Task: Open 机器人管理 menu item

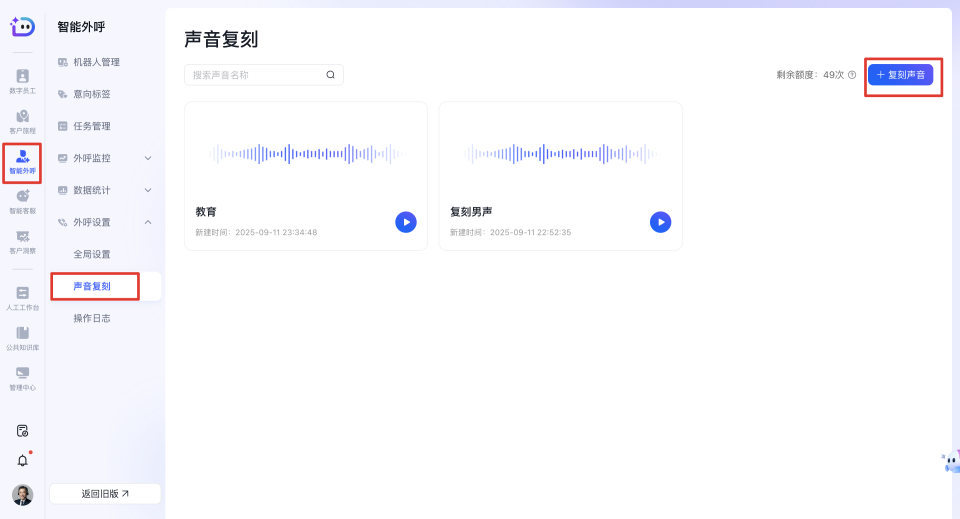Action: (x=96, y=62)
